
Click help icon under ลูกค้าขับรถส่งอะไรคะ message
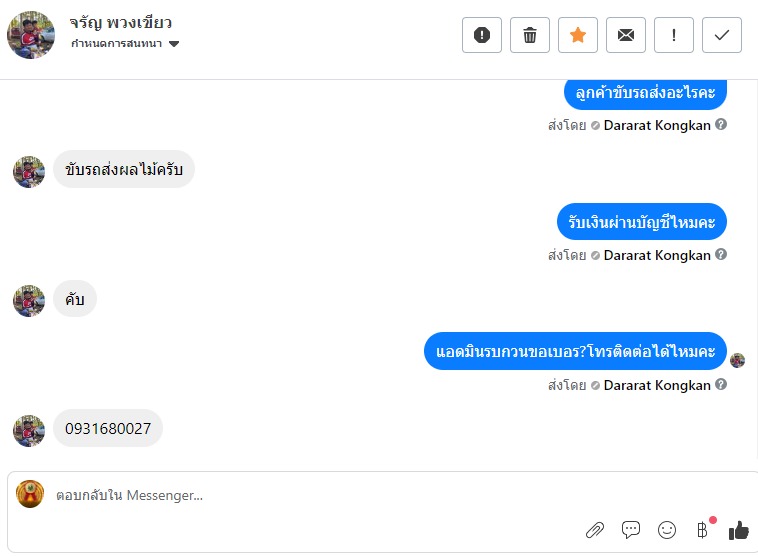[721, 124]
